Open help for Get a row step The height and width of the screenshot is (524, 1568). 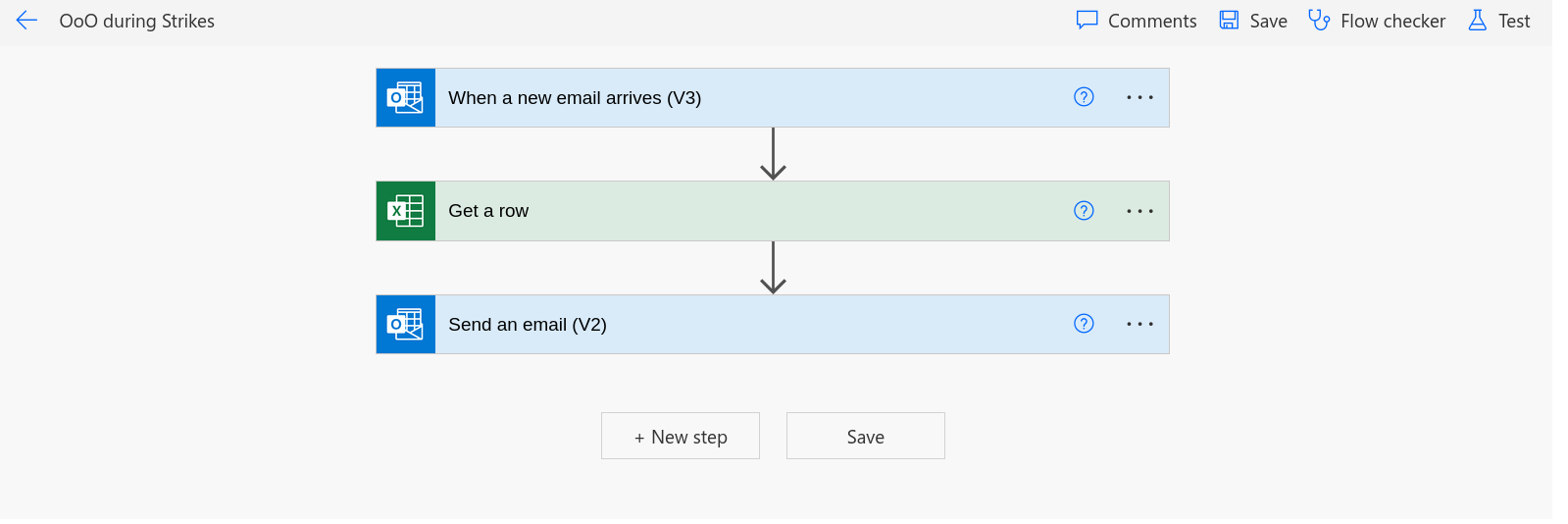point(1084,211)
